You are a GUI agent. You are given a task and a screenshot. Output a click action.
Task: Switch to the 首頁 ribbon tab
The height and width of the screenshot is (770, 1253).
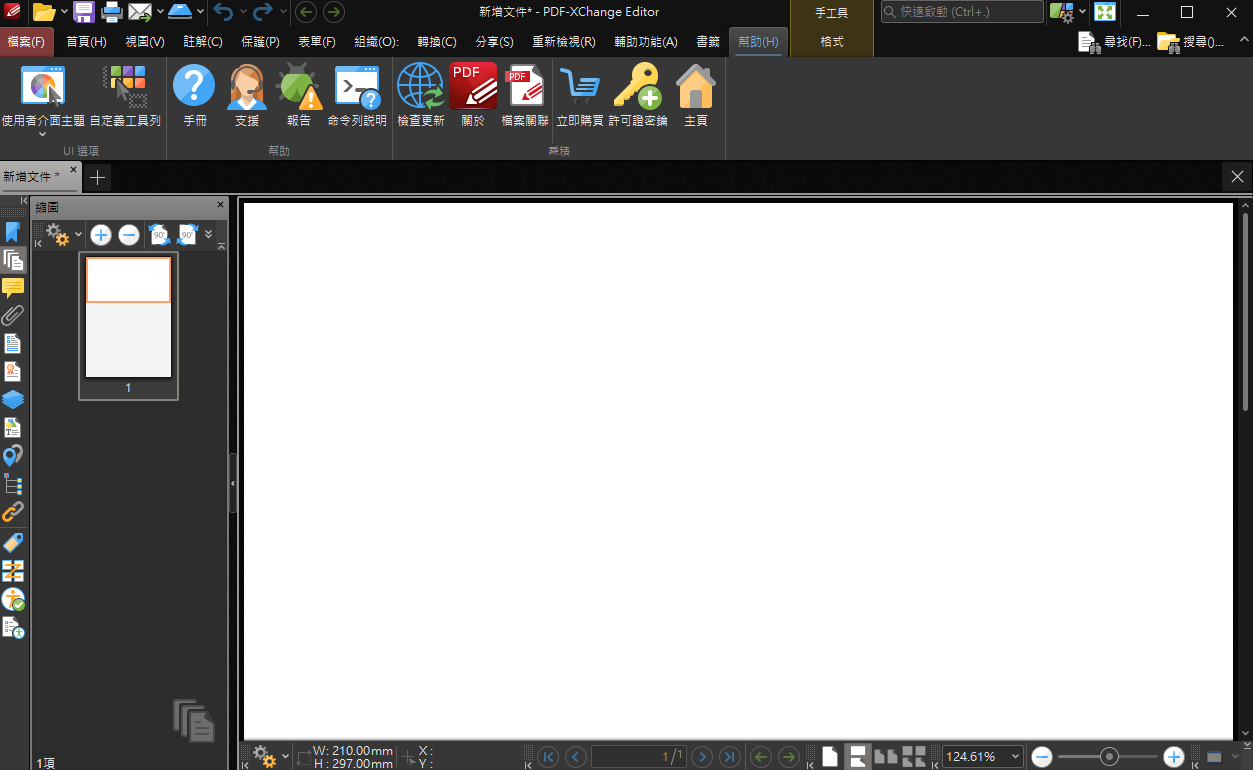[x=89, y=41]
